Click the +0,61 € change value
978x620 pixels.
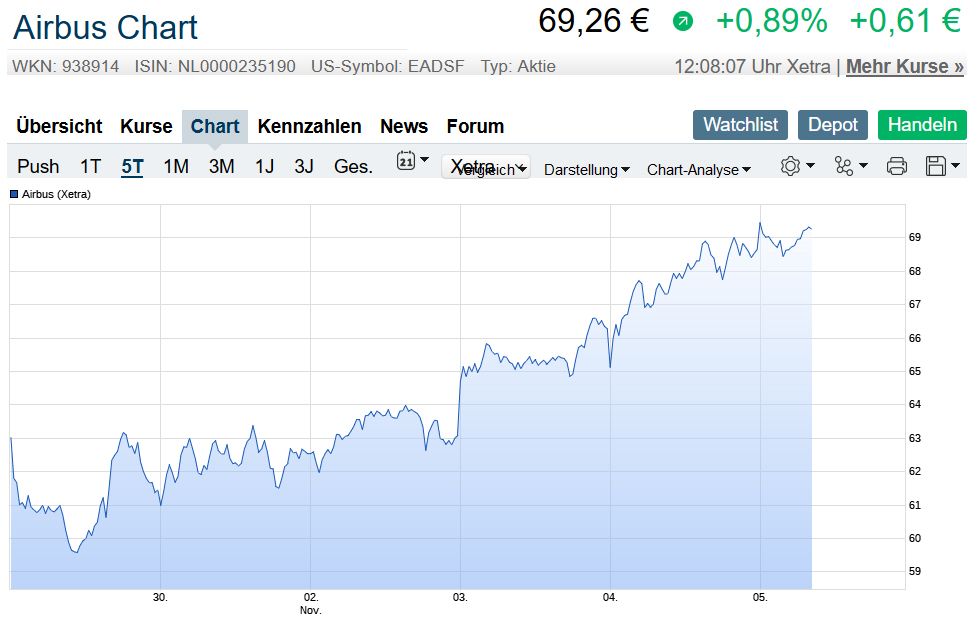[x=905, y=21]
